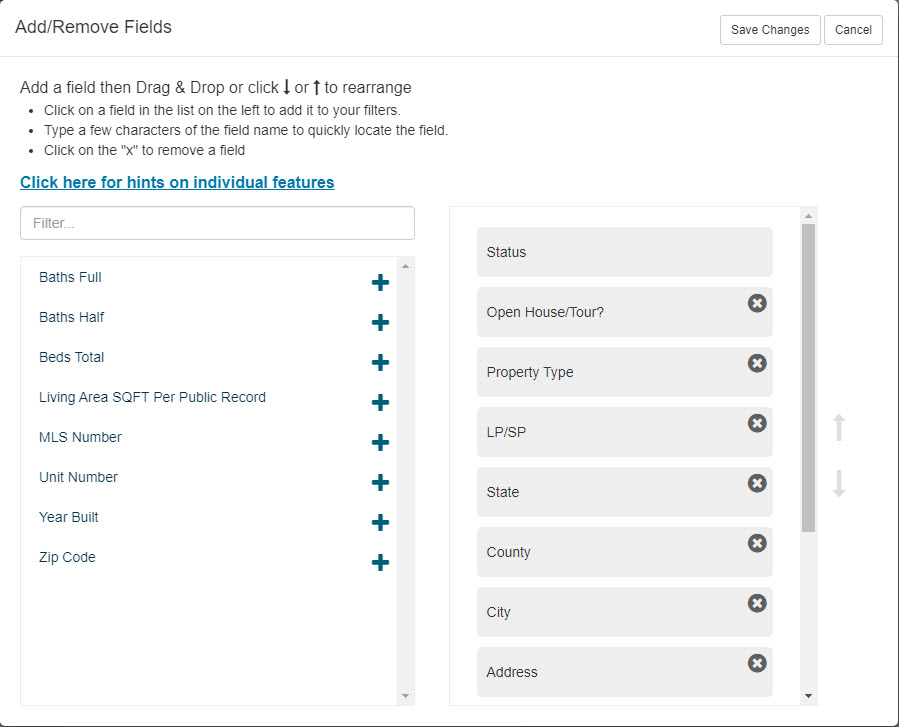Move selected field up with arrow
The width and height of the screenshot is (899, 727).
(x=839, y=428)
